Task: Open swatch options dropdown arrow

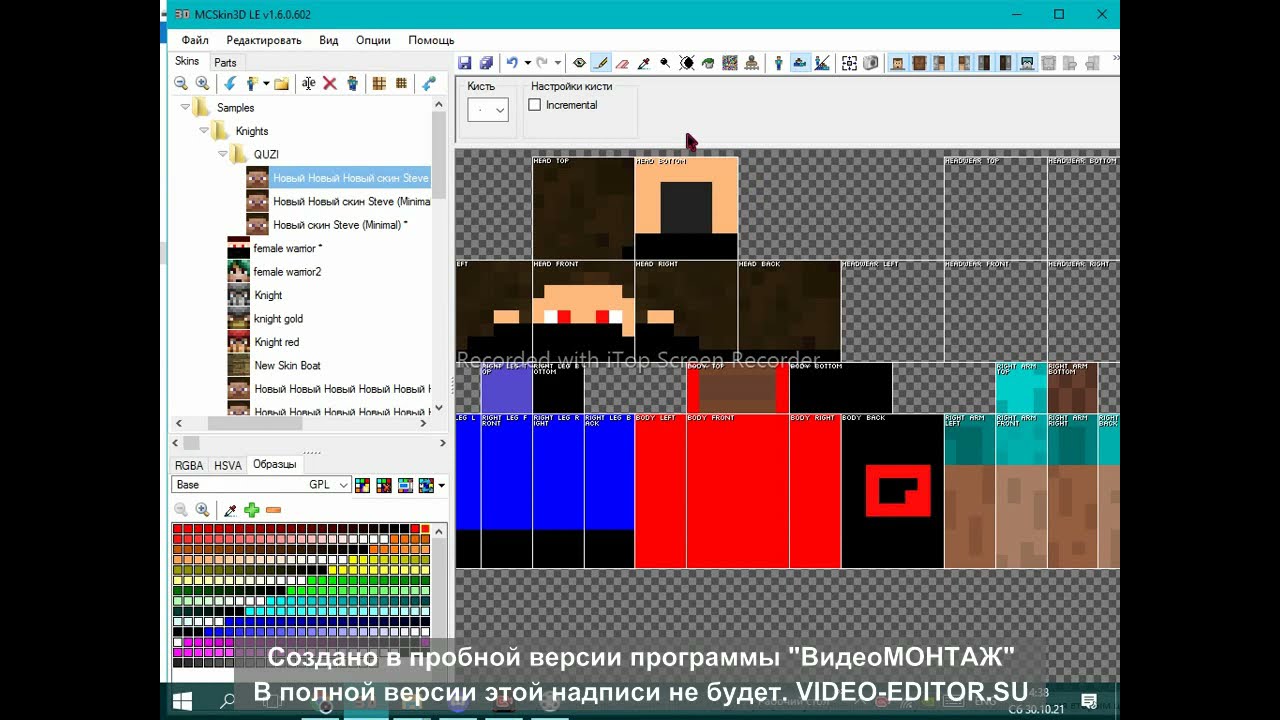Action: (x=441, y=486)
